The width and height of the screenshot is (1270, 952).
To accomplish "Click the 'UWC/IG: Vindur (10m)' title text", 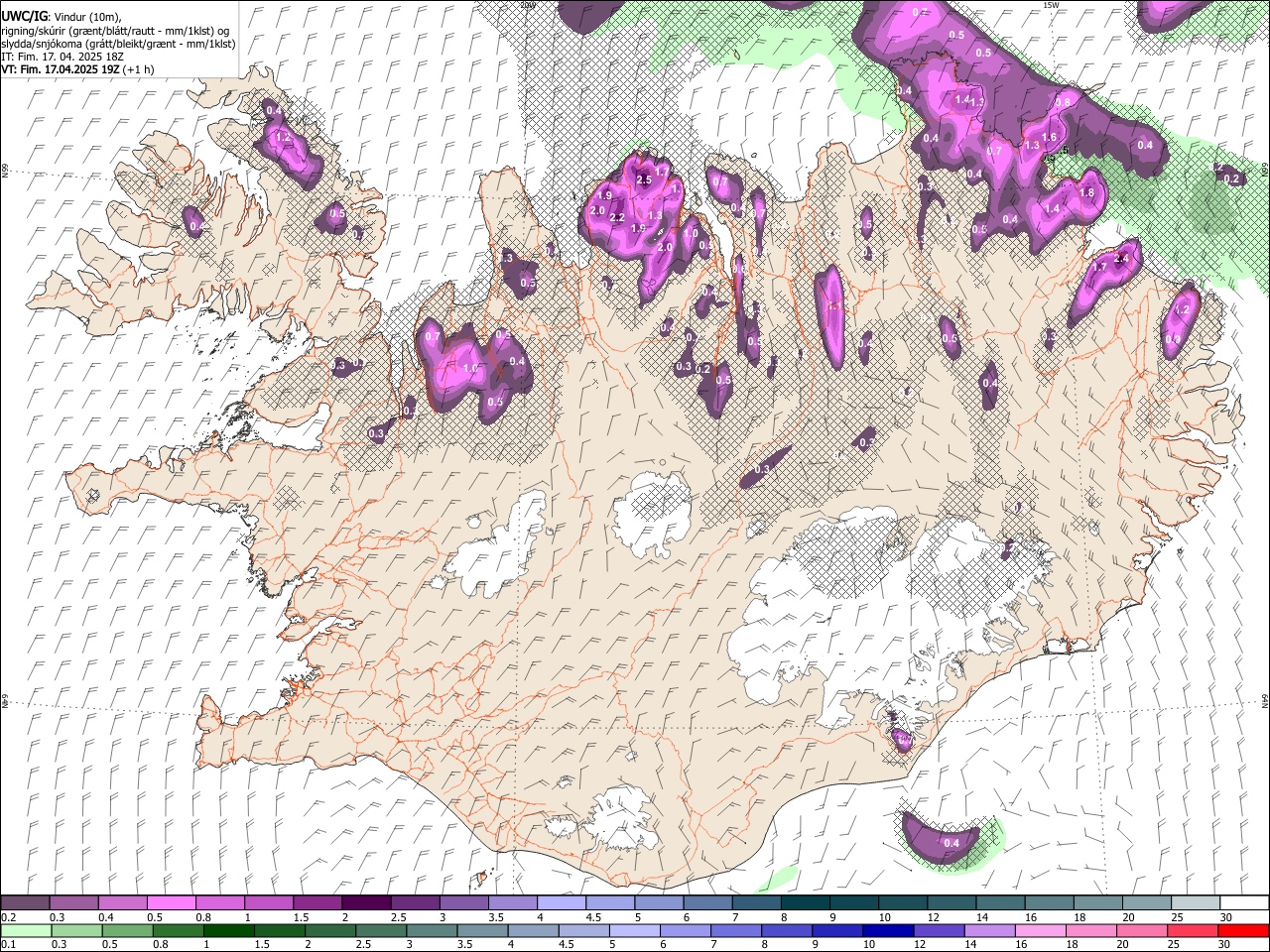I will [x=62, y=16].
